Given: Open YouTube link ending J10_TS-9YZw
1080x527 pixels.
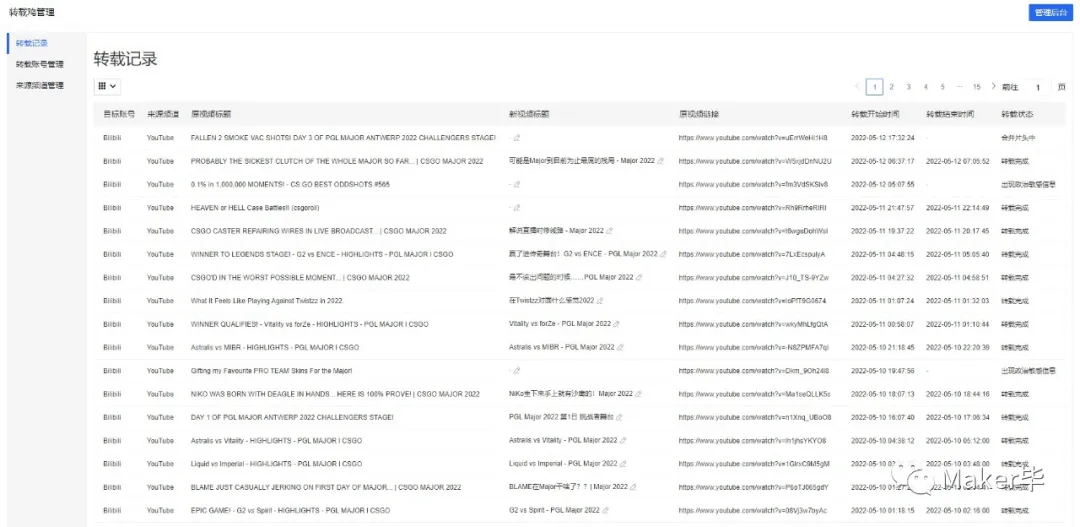Looking at the screenshot, I should [754, 278].
